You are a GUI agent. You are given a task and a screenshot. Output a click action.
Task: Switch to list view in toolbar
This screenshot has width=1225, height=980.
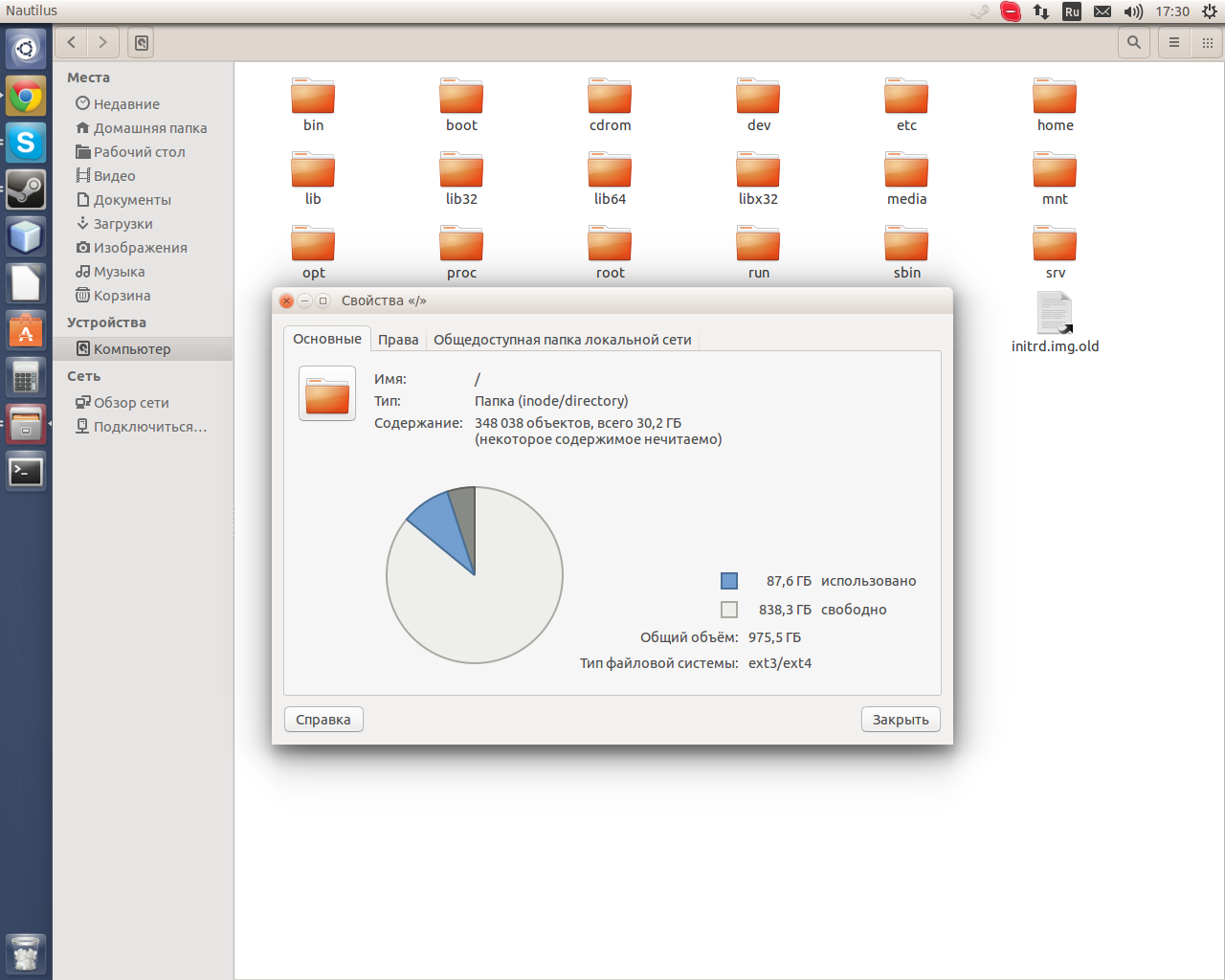[1174, 42]
